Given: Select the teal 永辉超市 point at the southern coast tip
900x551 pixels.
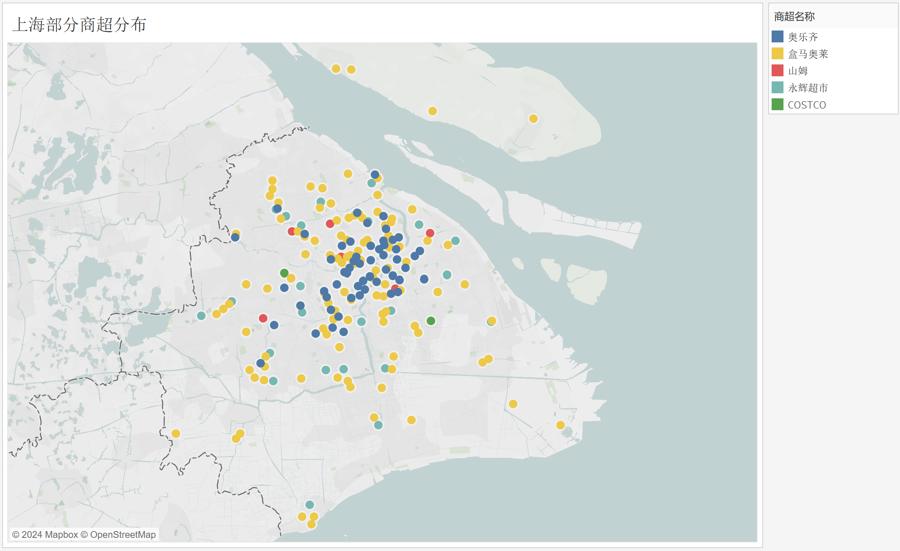Looking at the screenshot, I should [310, 505].
